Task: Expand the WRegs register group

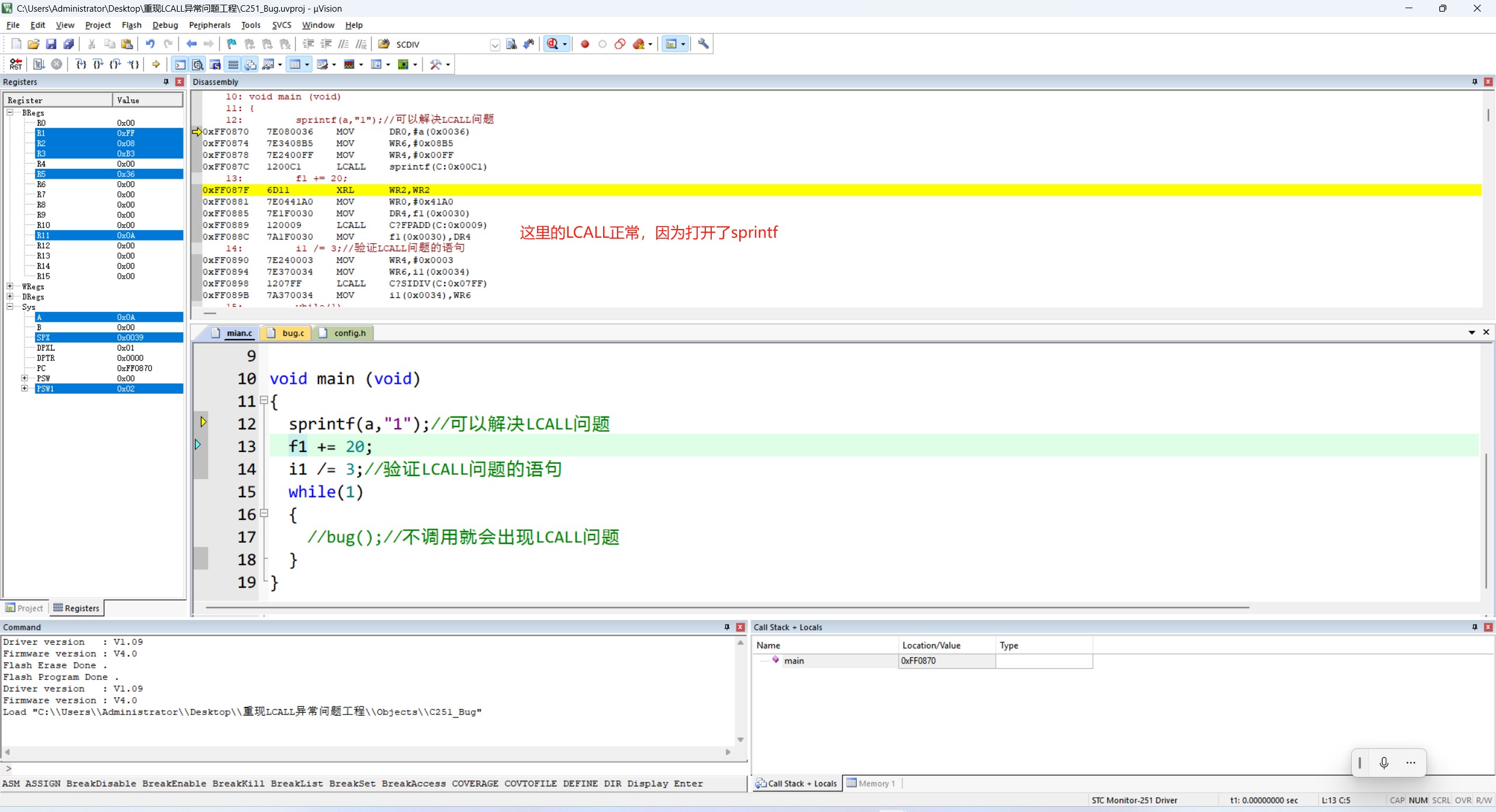Action: tap(10, 286)
